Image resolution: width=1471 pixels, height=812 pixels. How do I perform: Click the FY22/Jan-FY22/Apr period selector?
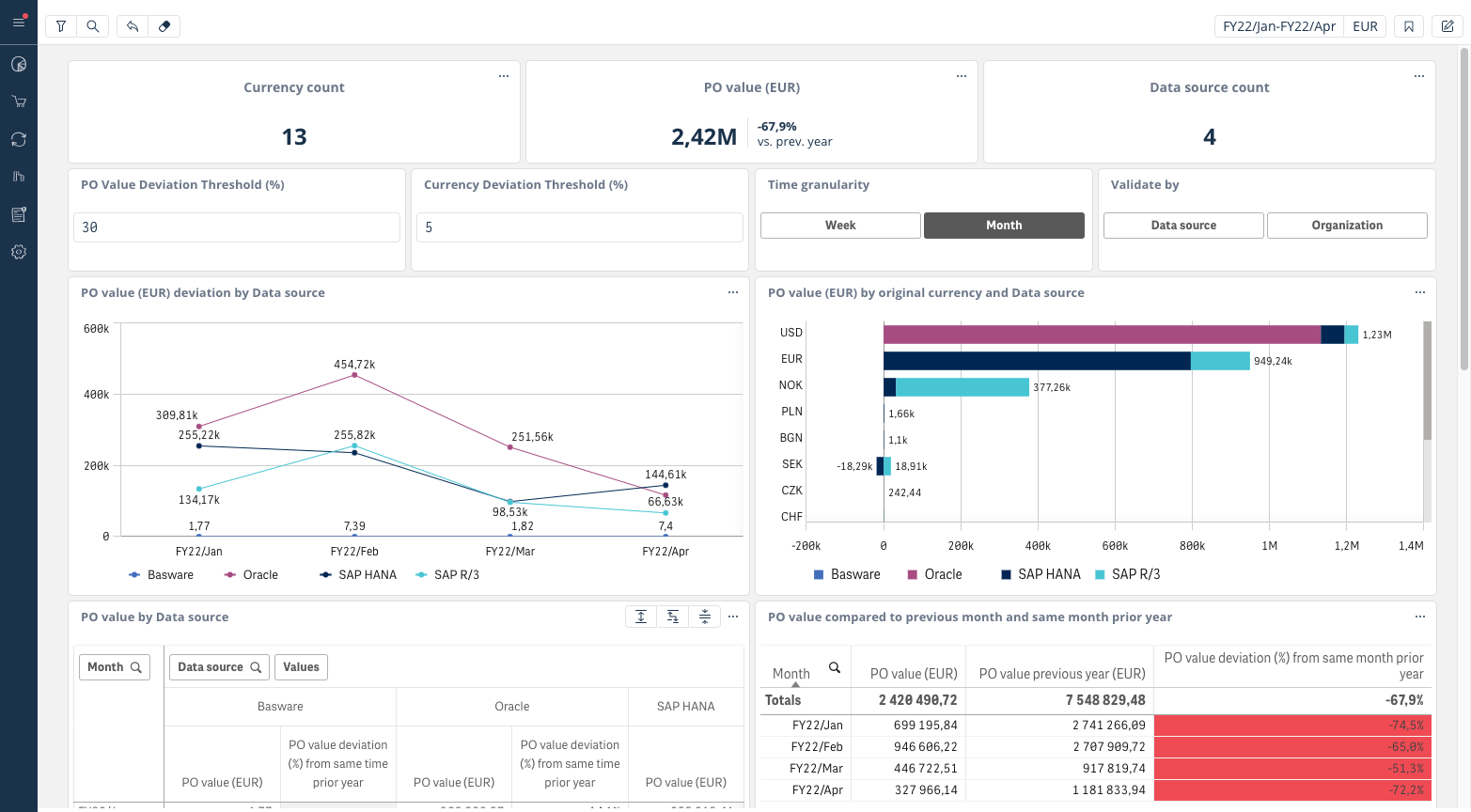point(1278,26)
